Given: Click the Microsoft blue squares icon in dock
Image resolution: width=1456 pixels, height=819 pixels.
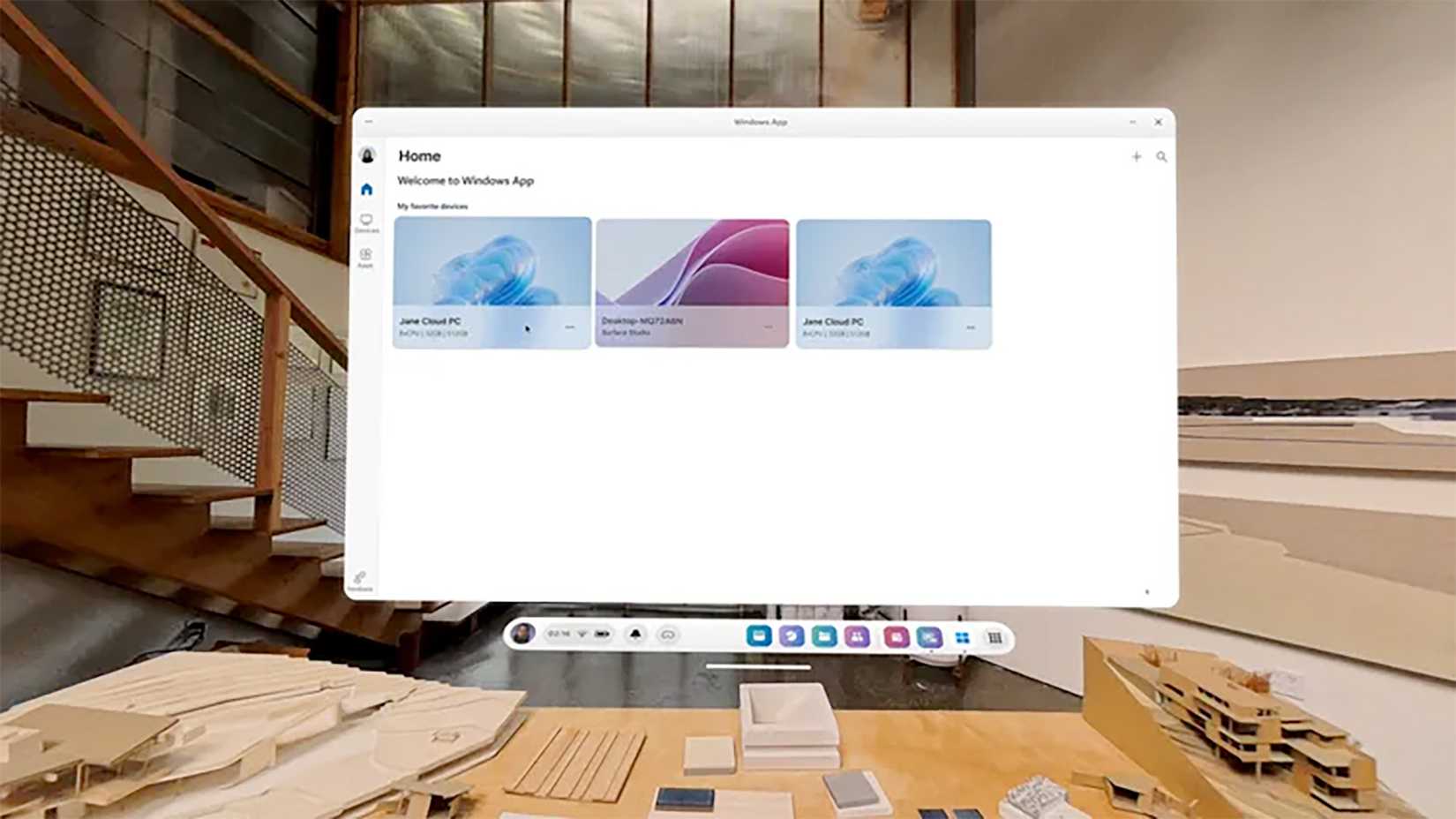Looking at the screenshot, I should point(961,635).
